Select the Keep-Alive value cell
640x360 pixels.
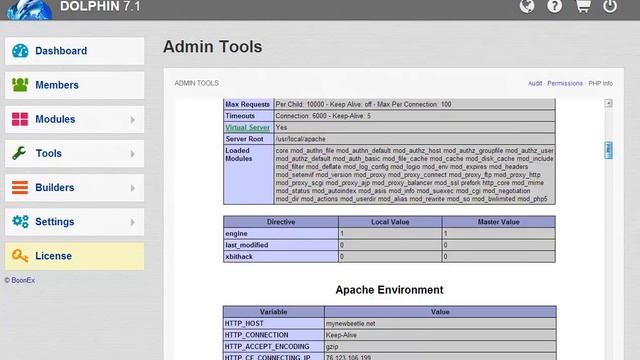point(440,335)
